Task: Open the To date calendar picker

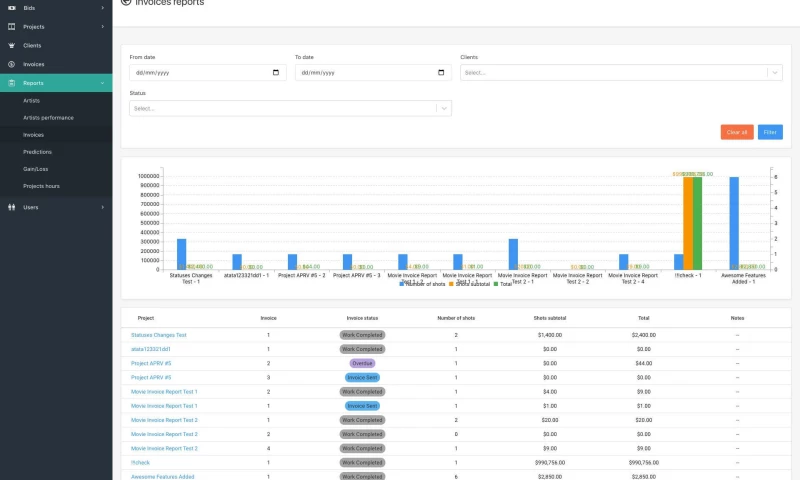Action: coord(441,73)
